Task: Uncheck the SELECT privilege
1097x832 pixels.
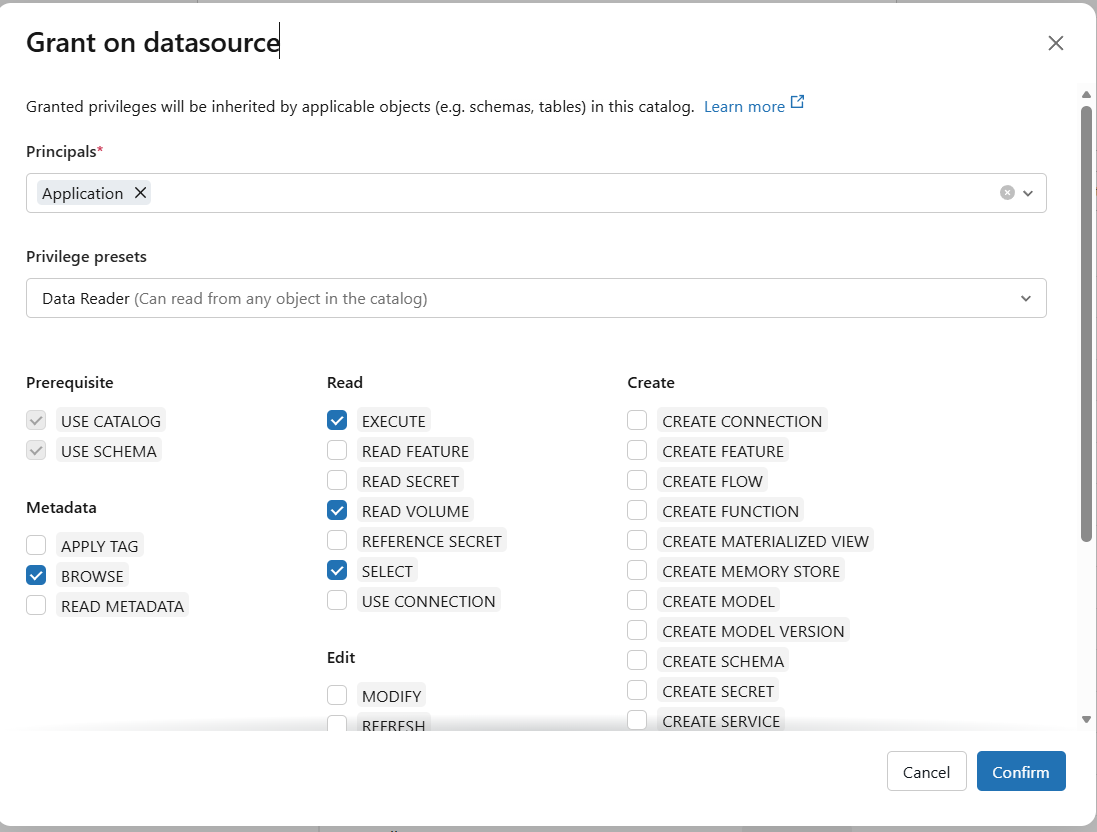Action: 337,570
